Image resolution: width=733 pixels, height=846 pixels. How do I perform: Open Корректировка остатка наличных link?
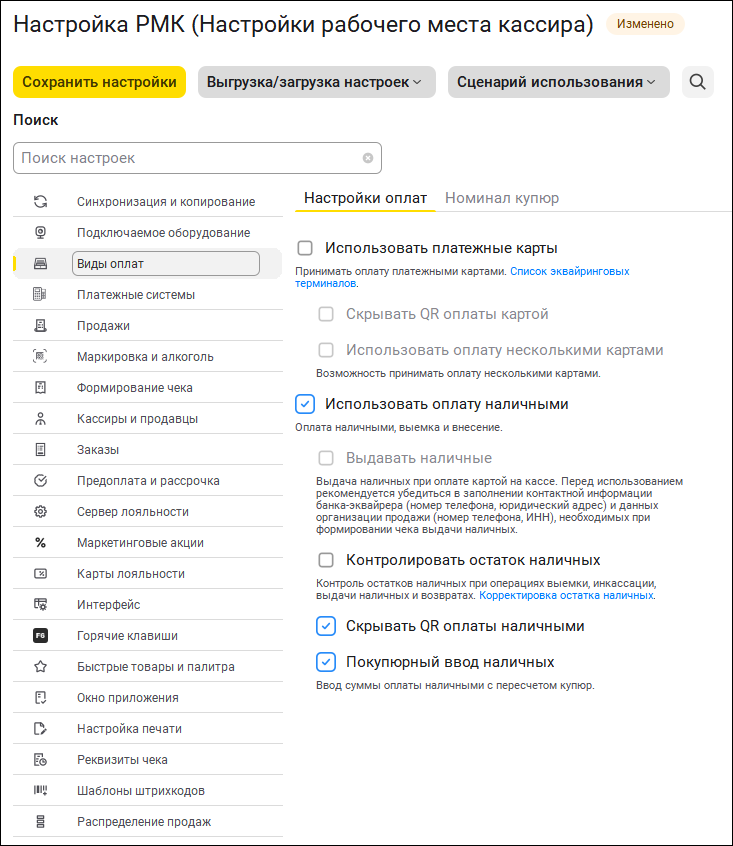566,595
